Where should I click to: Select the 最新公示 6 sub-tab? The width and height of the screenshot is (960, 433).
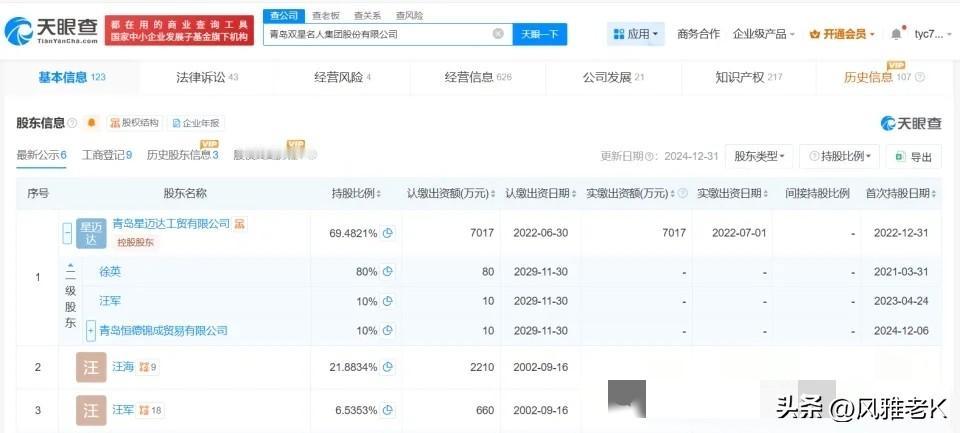click(42, 155)
